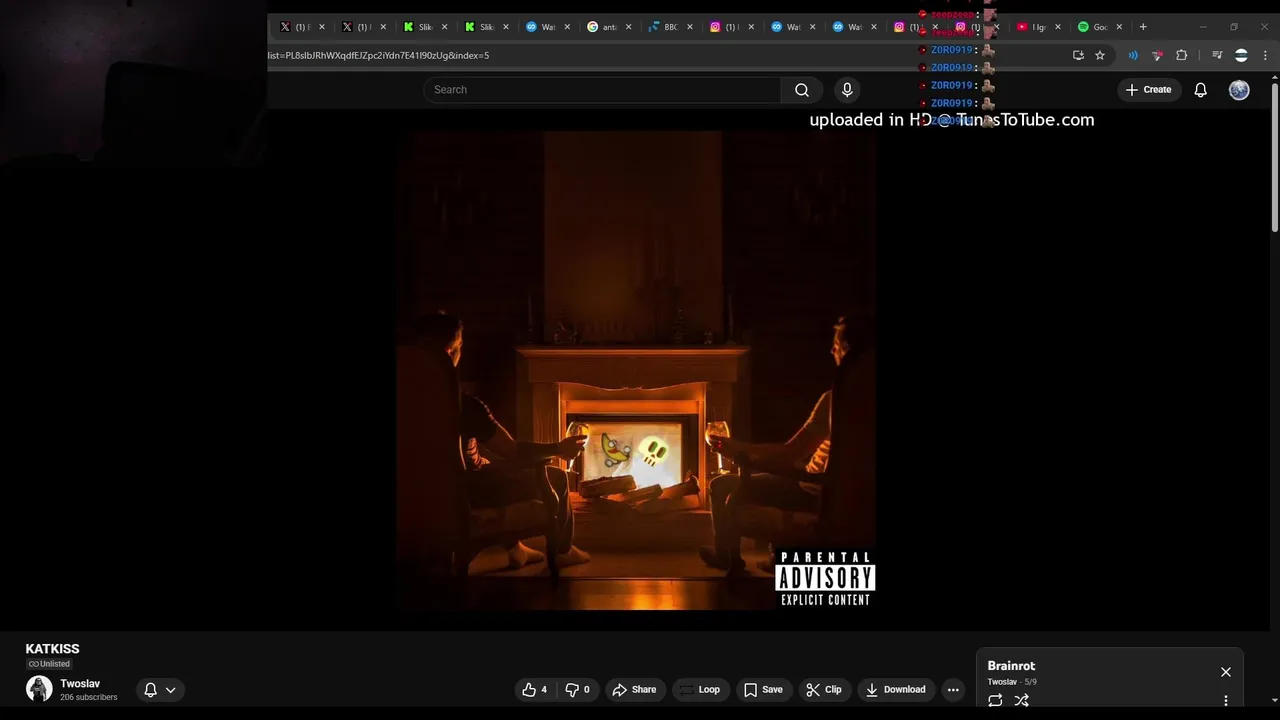The width and height of the screenshot is (1280, 720).
Task: Open the Brainrot playlist title
Action: (x=1011, y=666)
